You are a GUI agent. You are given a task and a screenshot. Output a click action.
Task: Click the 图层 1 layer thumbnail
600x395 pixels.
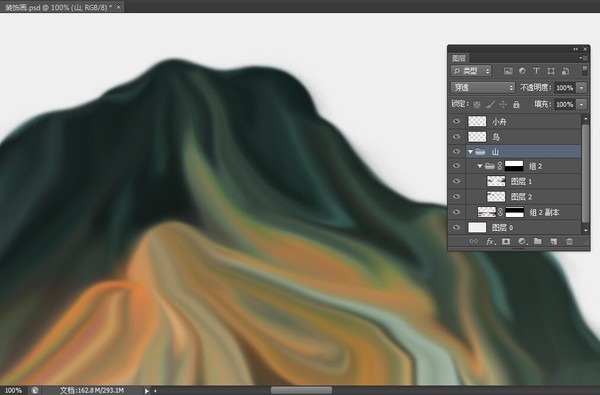[x=496, y=181]
